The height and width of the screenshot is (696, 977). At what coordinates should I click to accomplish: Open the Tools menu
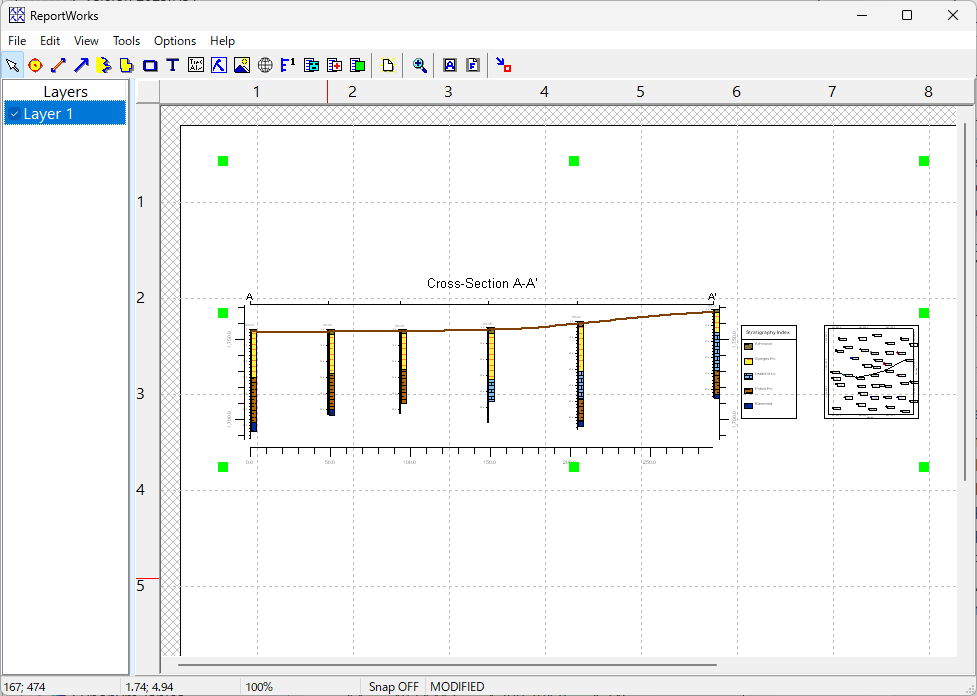pyautogui.click(x=126, y=41)
